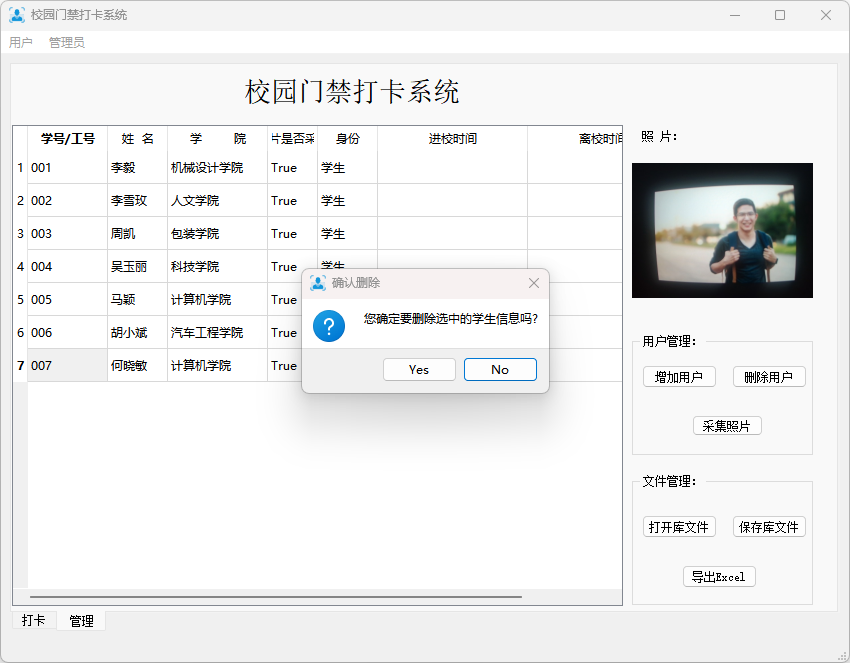Switch to the 打卡 tab
Screen dimensions: 850x663
click(x=34, y=621)
